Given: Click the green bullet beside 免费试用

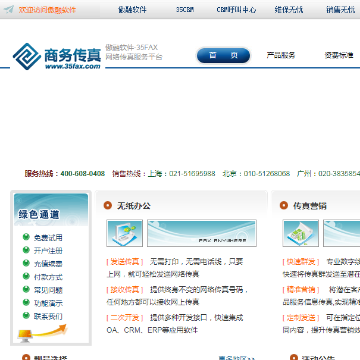Looking at the screenshot, I should click(26, 237).
